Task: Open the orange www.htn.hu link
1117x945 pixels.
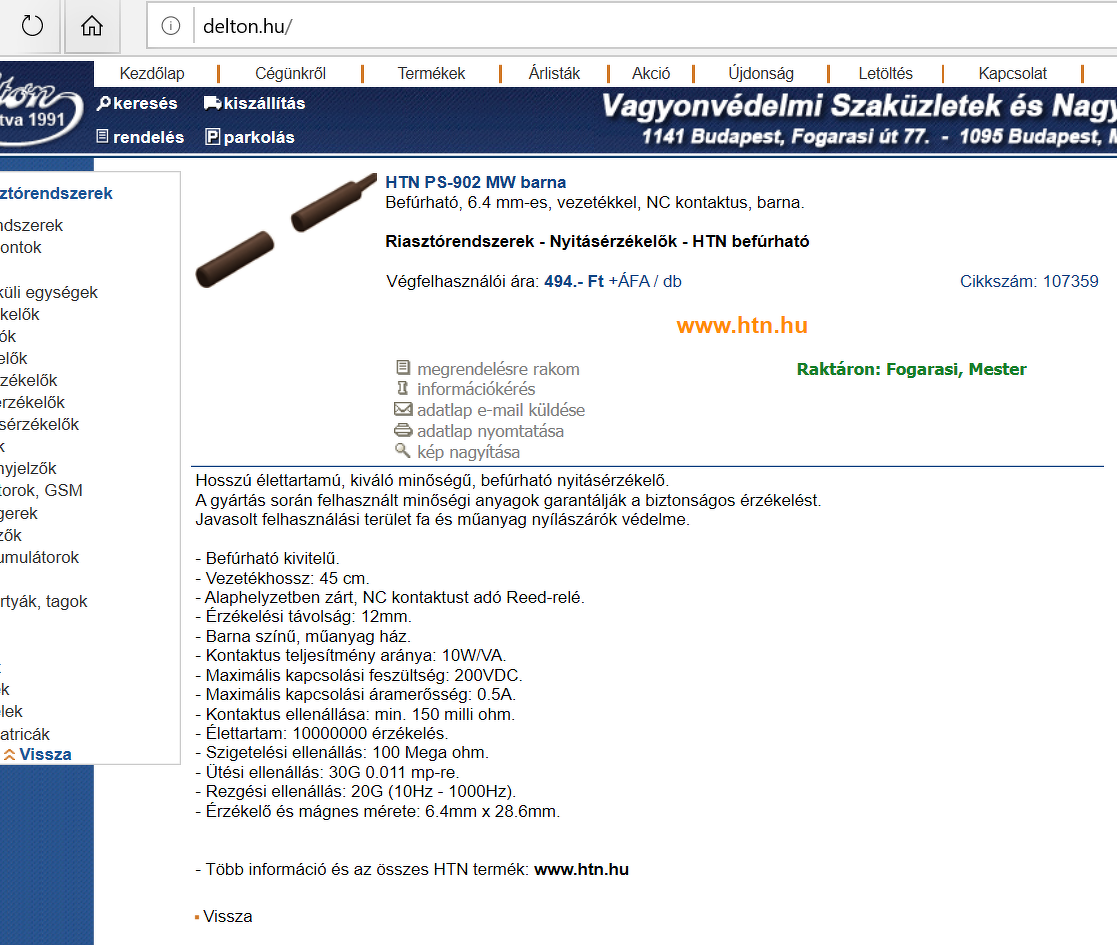Action: tap(742, 325)
